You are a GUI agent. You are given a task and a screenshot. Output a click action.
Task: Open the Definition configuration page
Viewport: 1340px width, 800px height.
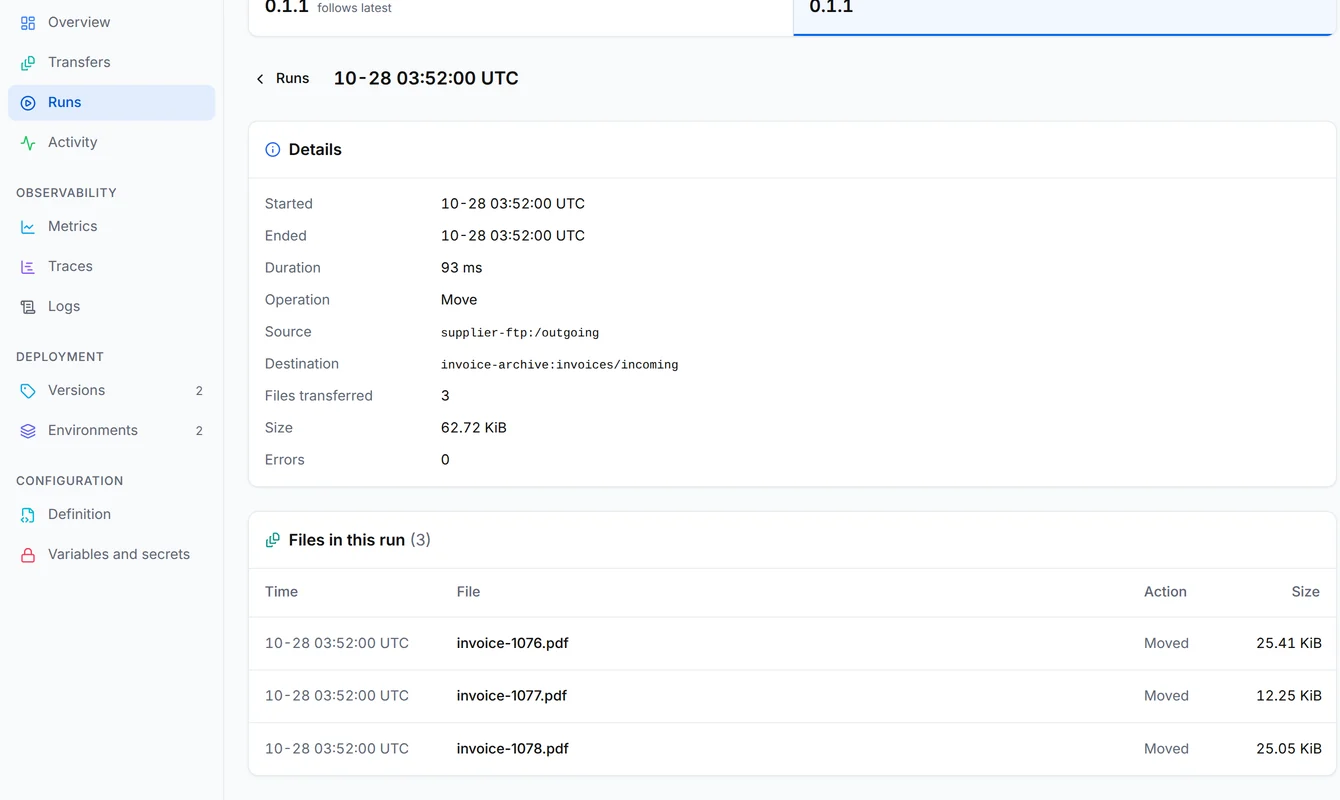[x=111, y=514]
